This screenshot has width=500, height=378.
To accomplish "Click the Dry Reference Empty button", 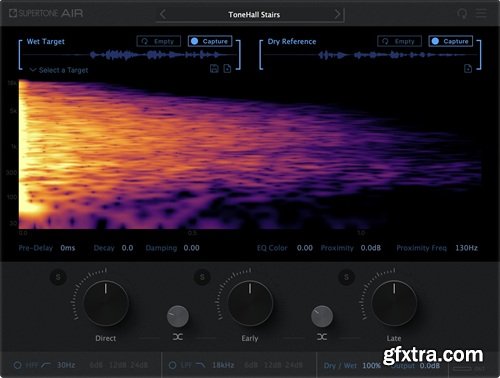I will point(399,41).
